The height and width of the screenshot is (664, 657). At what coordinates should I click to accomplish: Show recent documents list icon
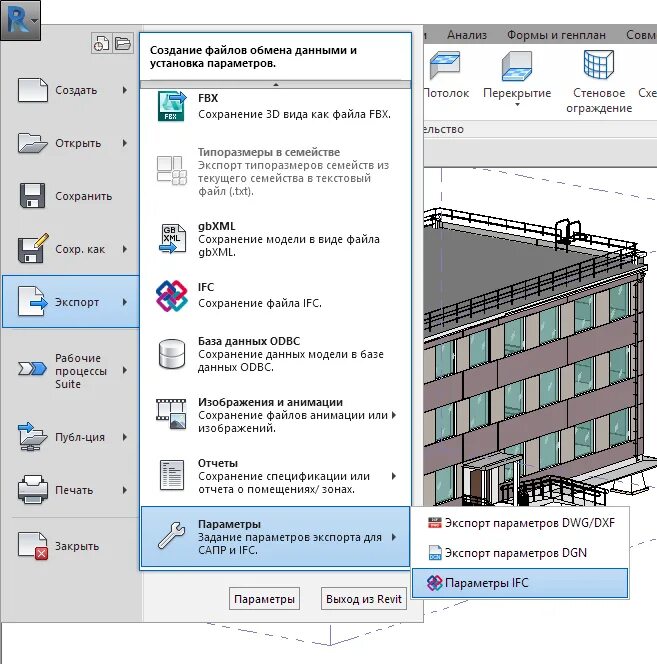click(x=102, y=43)
